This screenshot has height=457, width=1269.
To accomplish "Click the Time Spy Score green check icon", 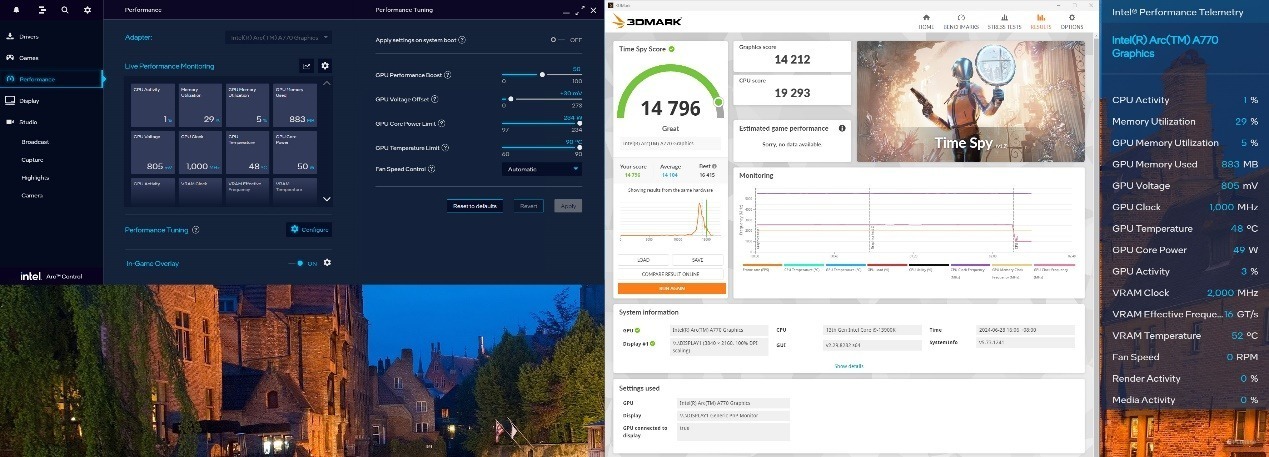I will tap(671, 48).
